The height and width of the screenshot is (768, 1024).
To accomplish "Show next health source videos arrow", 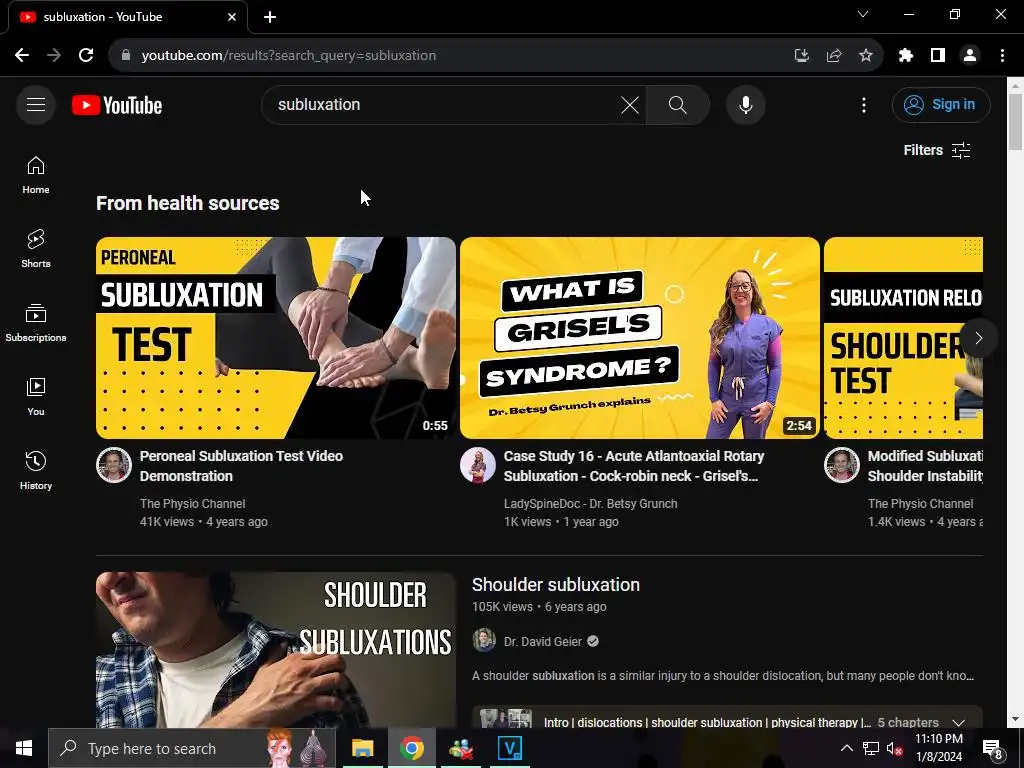I will (978, 338).
